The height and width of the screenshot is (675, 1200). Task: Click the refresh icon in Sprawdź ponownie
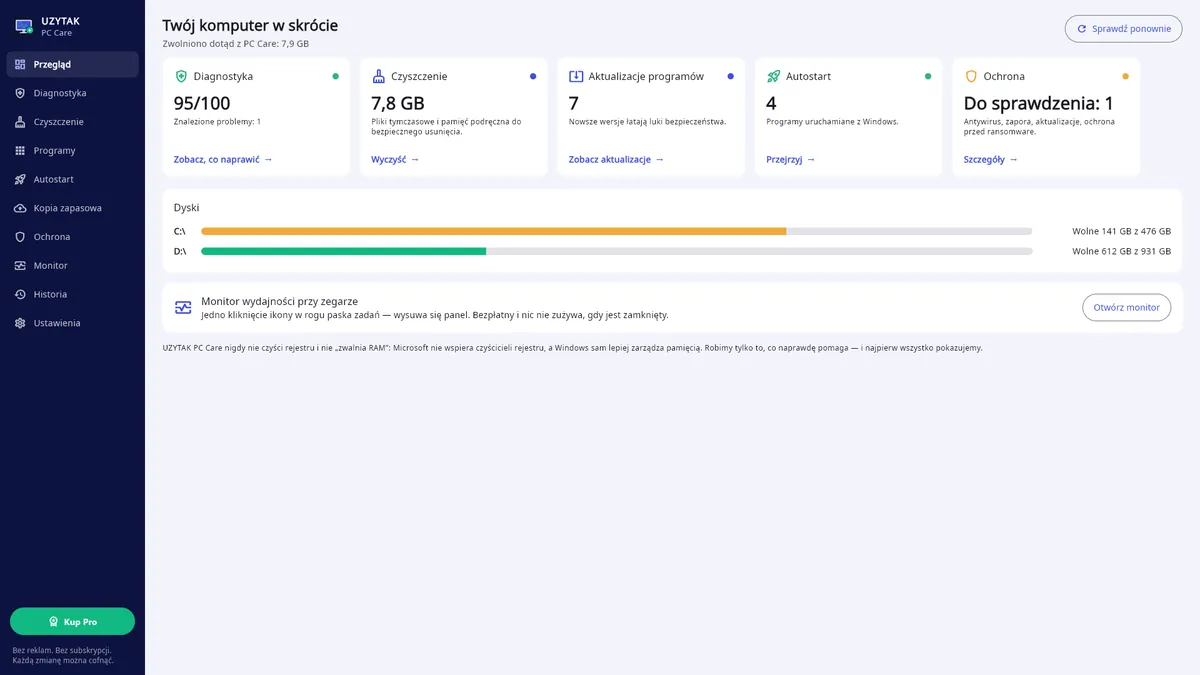1082,29
